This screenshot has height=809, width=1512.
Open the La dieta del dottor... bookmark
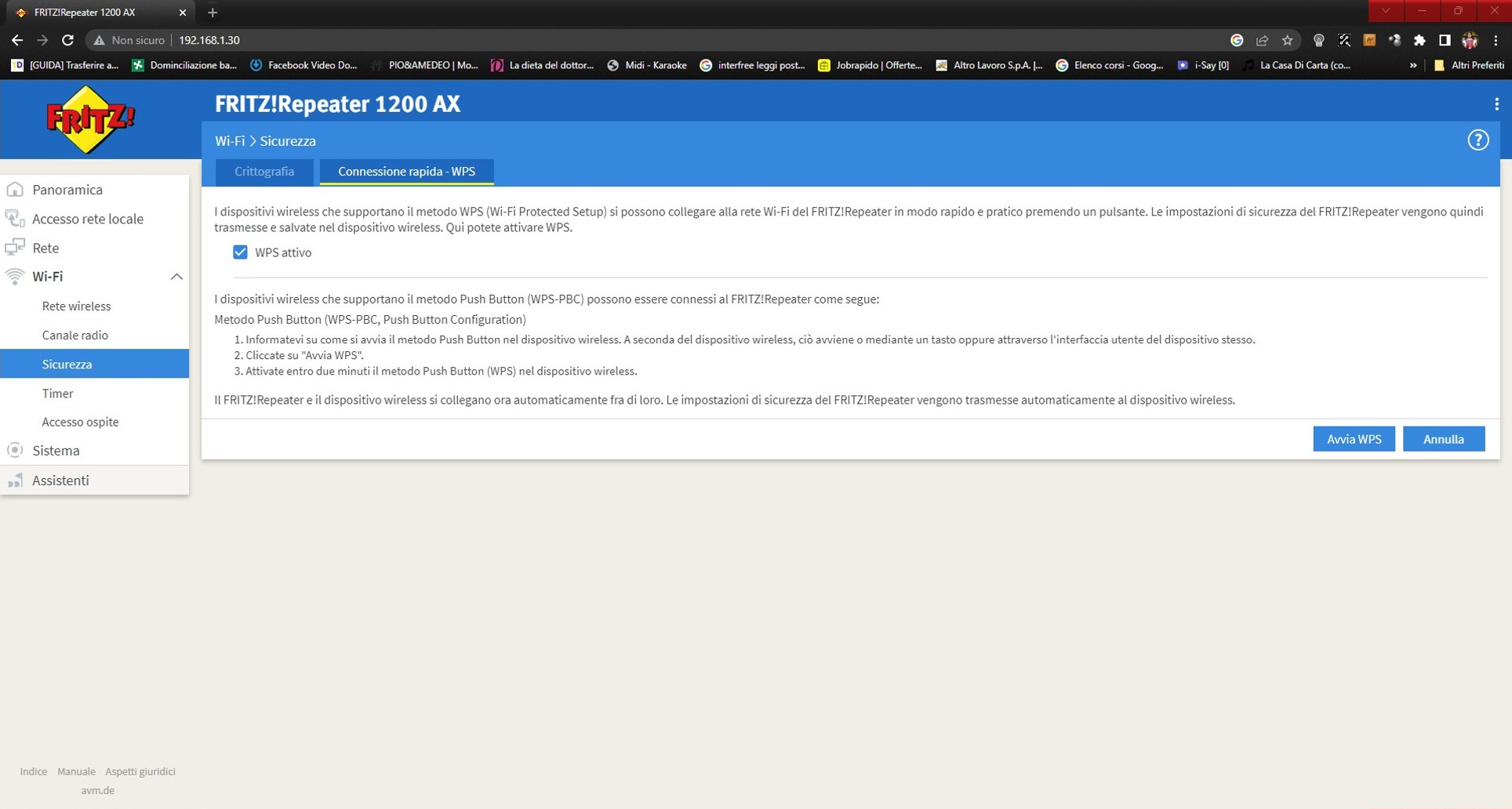tap(543, 65)
